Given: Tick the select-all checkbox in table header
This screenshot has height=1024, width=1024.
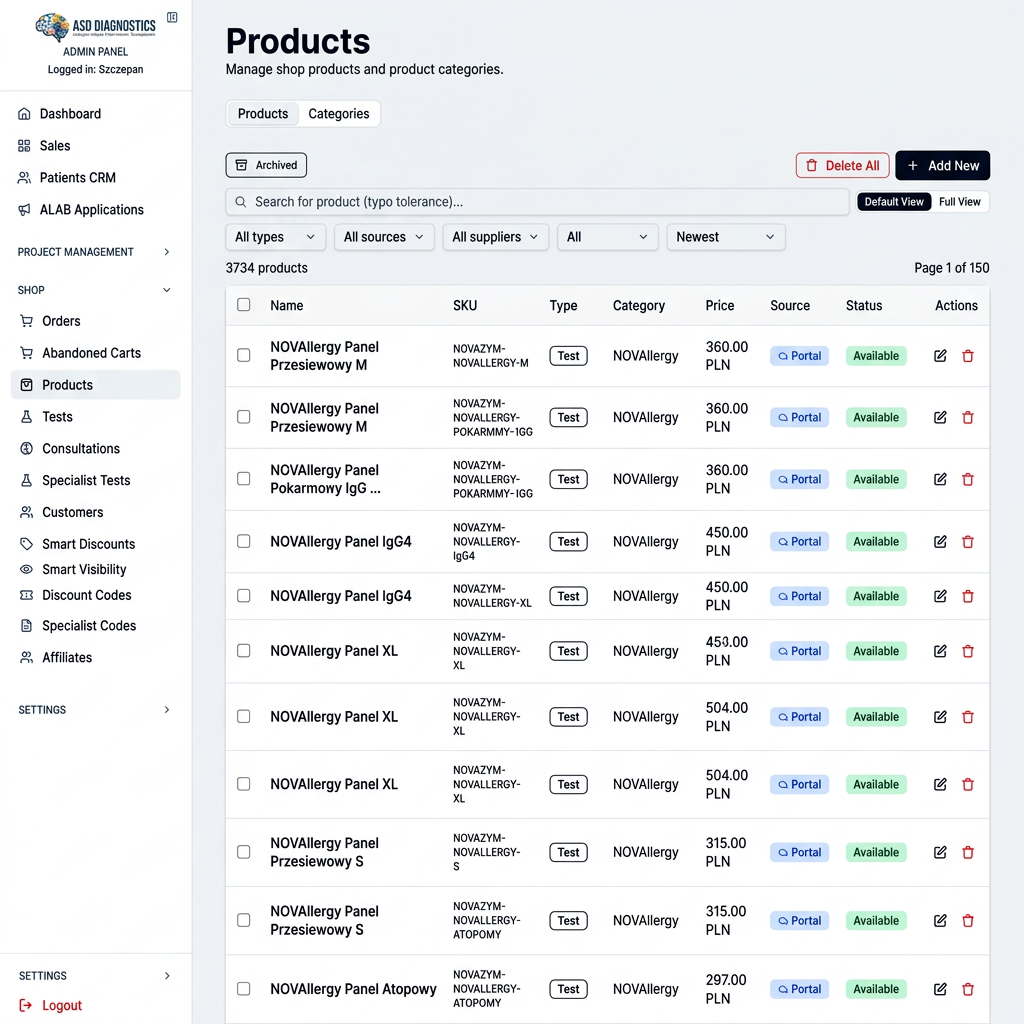Looking at the screenshot, I should 244,304.
